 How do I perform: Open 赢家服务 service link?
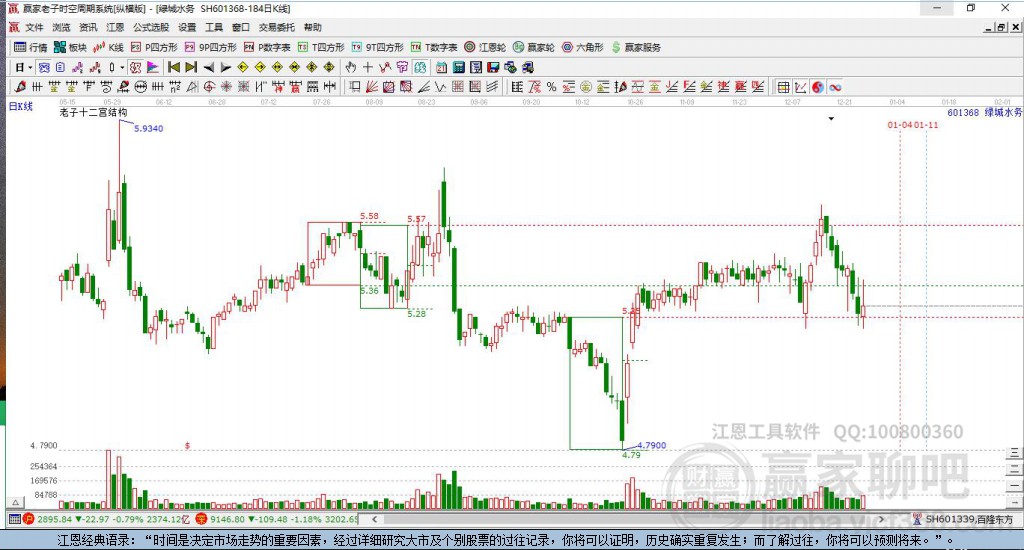point(636,47)
